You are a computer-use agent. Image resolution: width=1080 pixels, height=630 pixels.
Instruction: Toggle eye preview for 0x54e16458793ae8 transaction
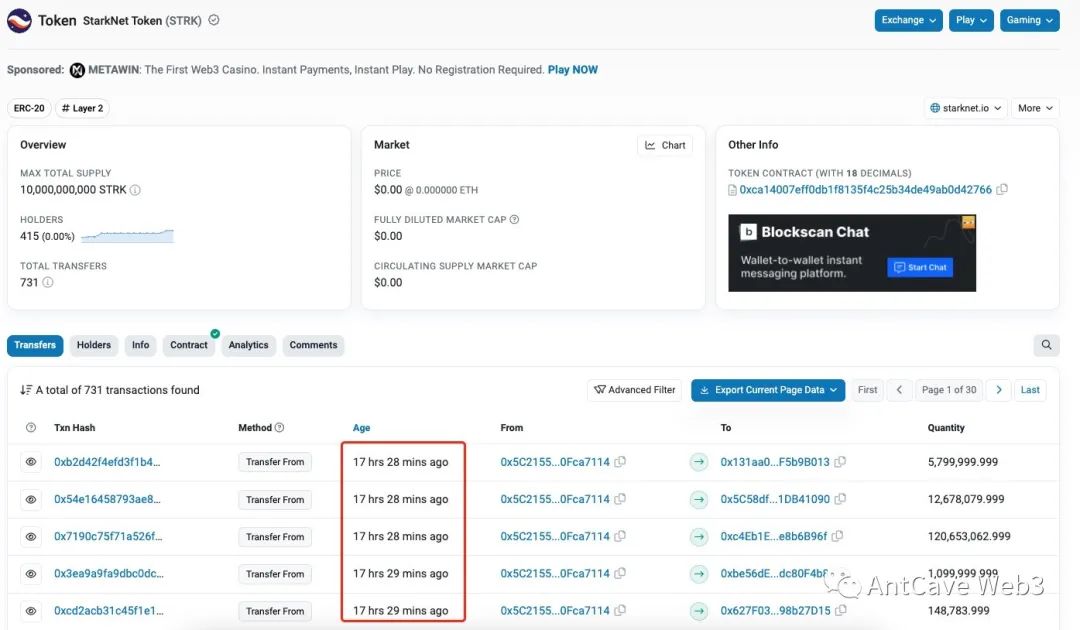pos(31,499)
